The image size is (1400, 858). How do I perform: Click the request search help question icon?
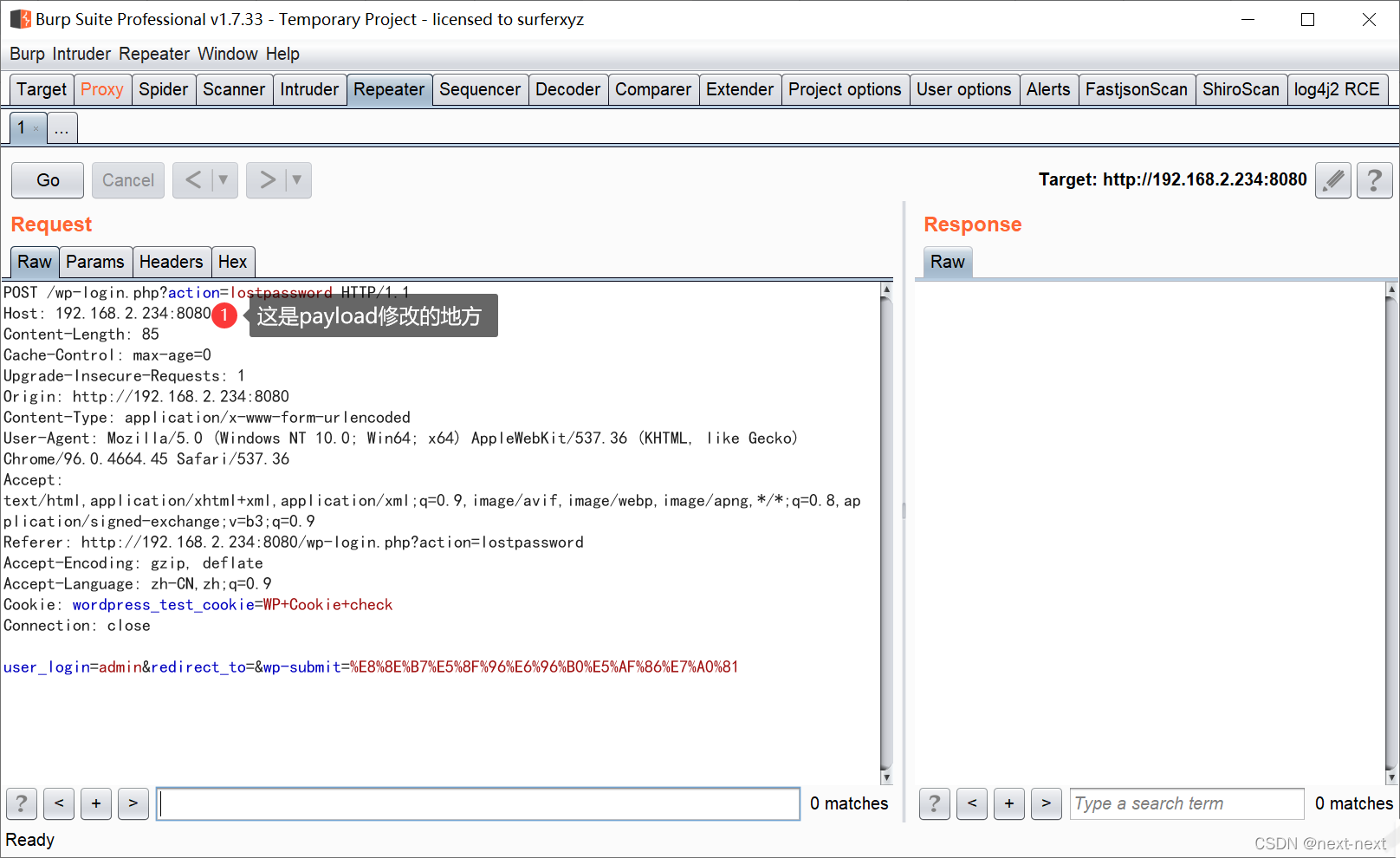(x=22, y=803)
